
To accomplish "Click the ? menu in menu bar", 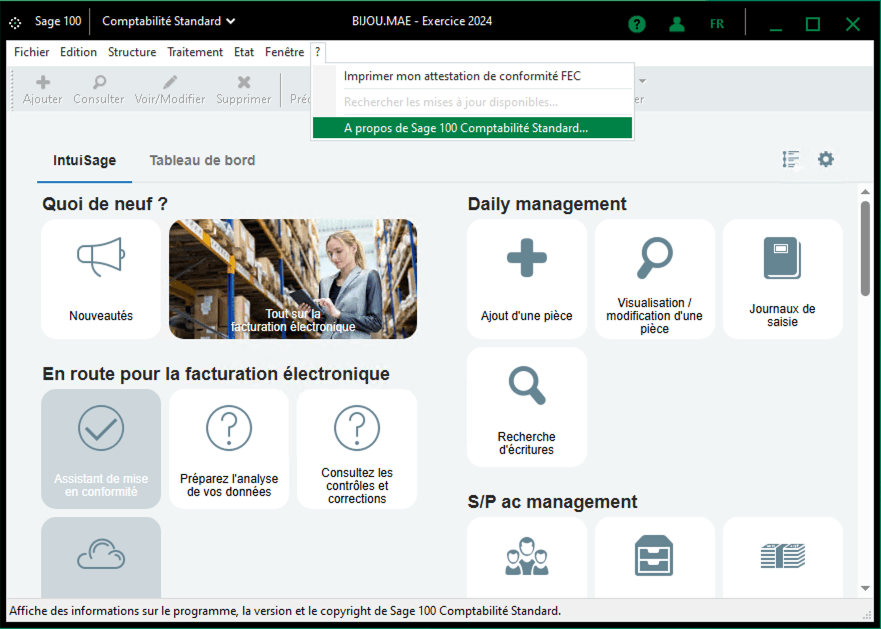I will (317, 52).
